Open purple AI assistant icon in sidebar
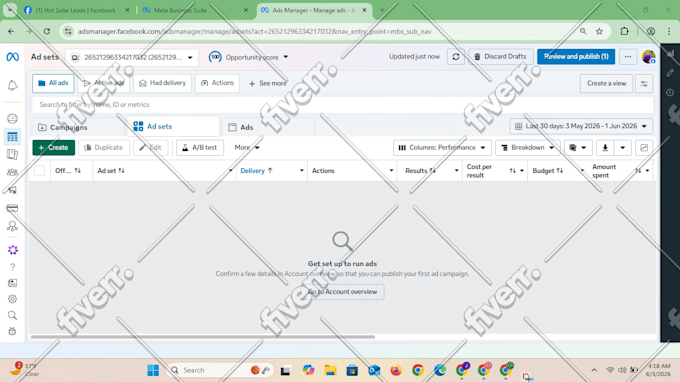 click(x=13, y=250)
